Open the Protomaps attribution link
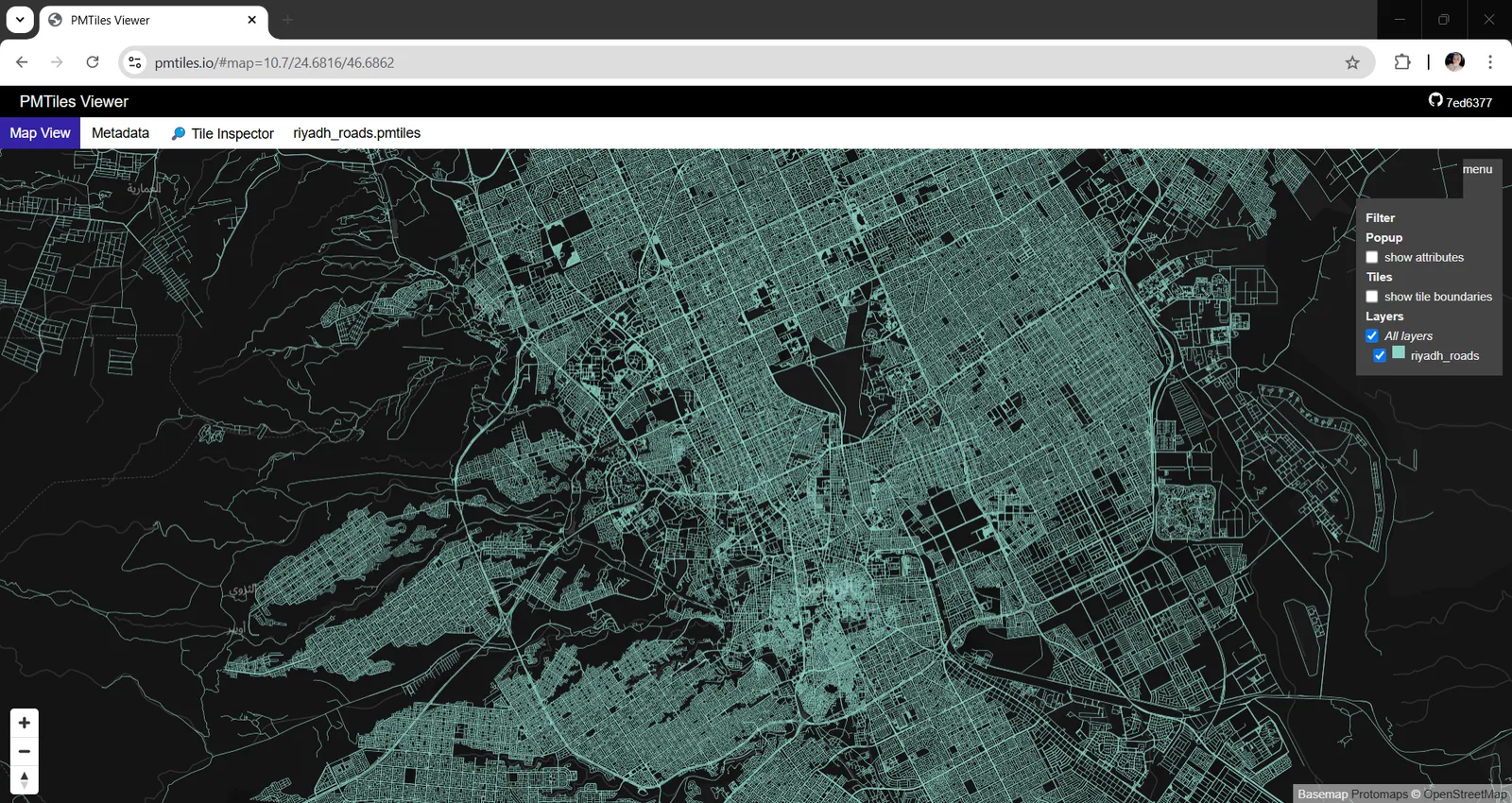 click(1380, 794)
